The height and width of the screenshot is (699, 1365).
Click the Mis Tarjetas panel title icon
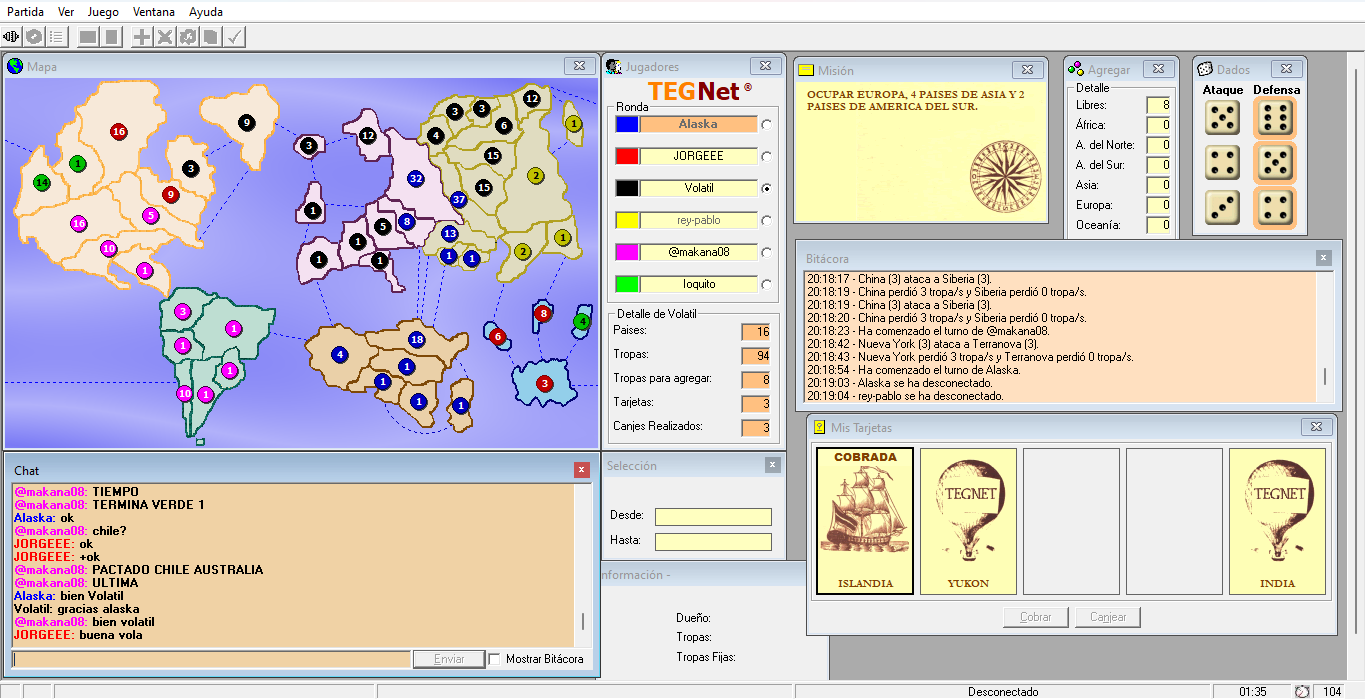pyautogui.click(x=819, y=427)
